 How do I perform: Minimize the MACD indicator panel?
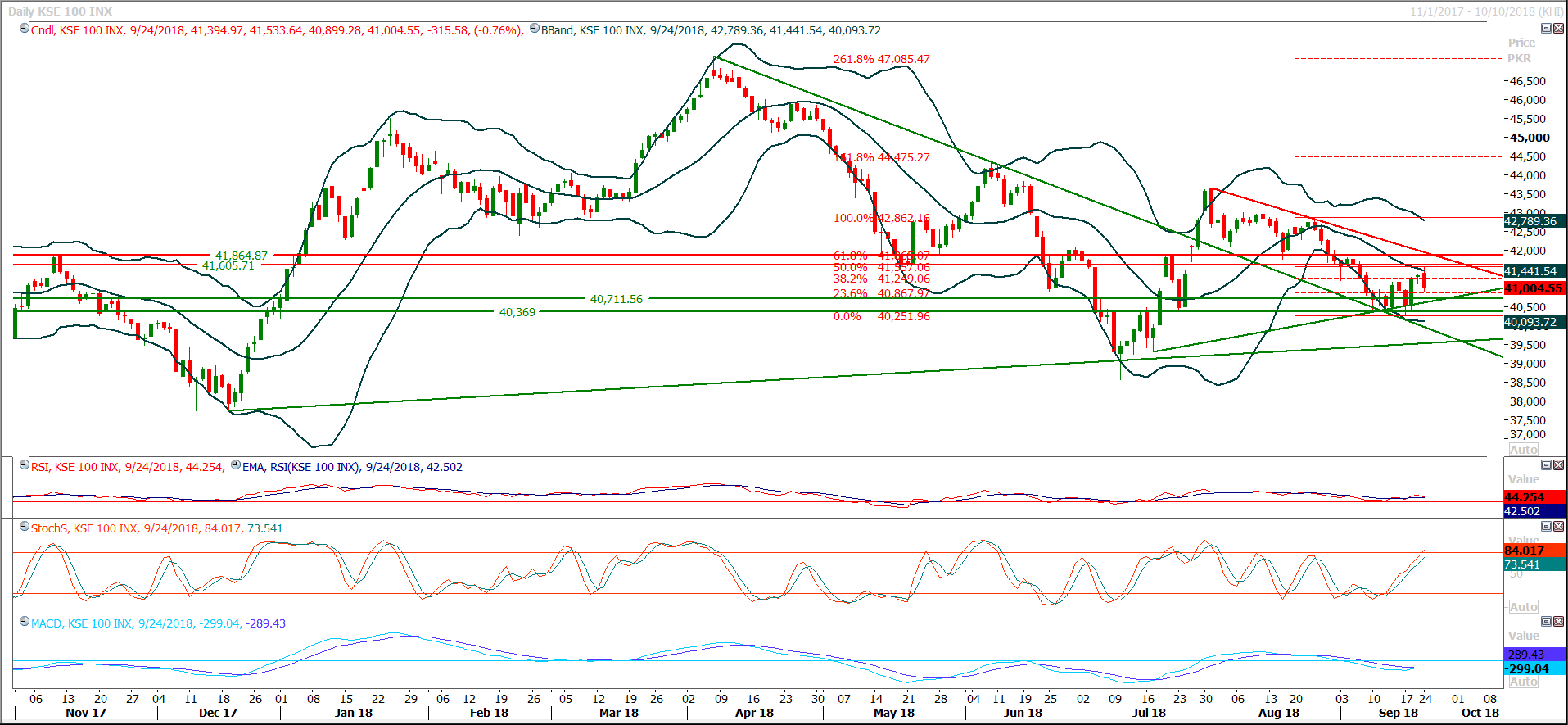pyautogui.click(x=1546, y=622)
